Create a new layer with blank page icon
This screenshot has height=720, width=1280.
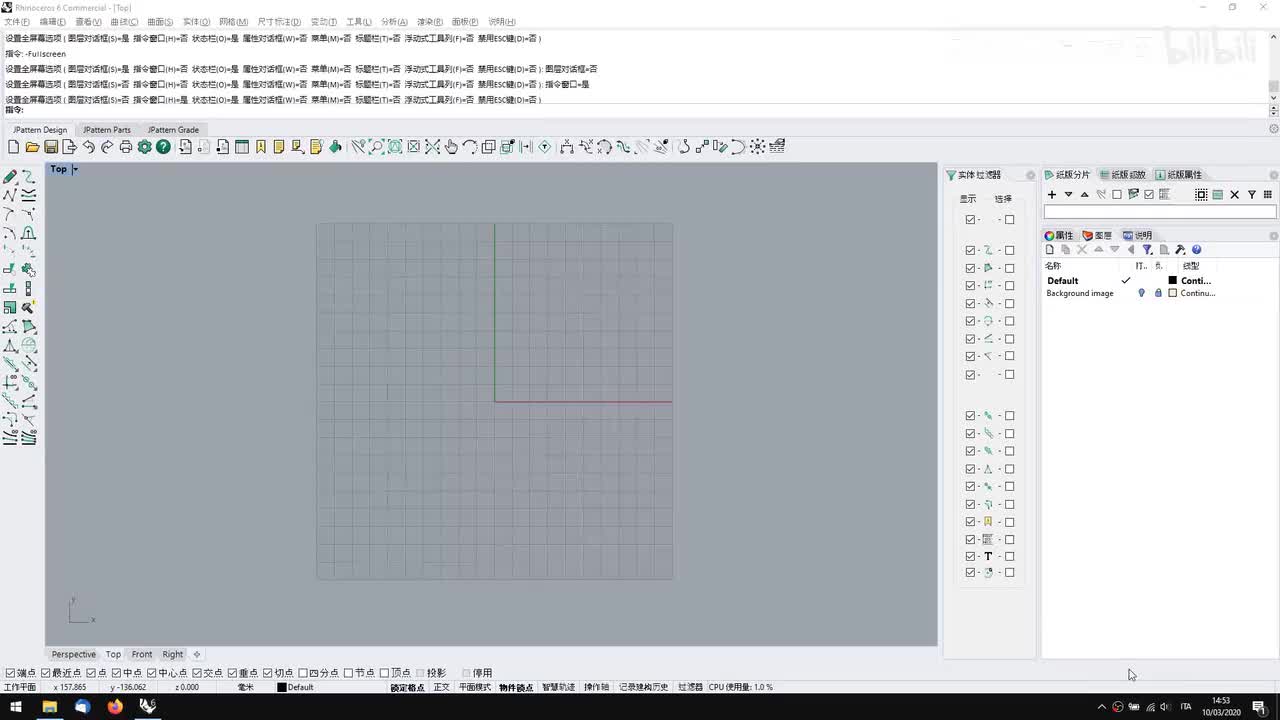(1050, 250)
